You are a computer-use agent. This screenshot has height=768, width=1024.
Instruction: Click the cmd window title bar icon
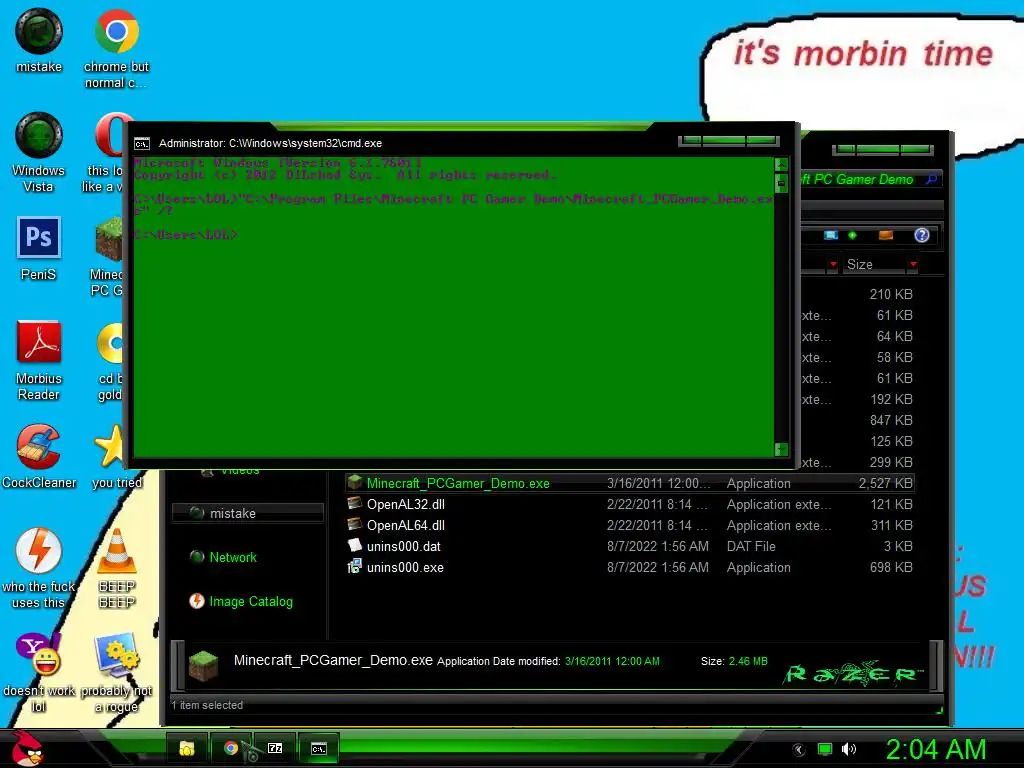pyautogui.click(x=142, y=144)
